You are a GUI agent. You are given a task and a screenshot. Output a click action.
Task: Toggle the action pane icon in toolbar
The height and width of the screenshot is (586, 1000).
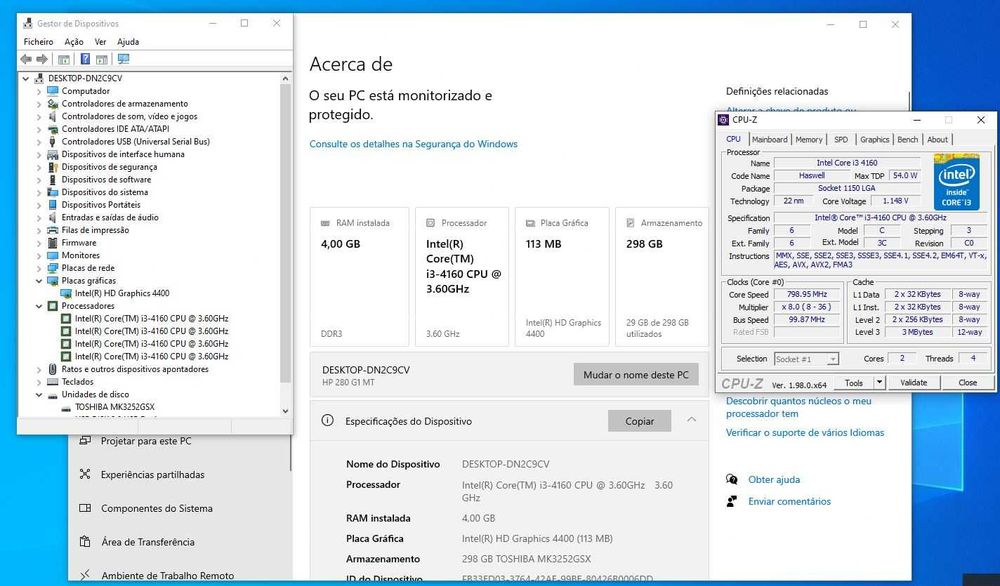[102, 59]
